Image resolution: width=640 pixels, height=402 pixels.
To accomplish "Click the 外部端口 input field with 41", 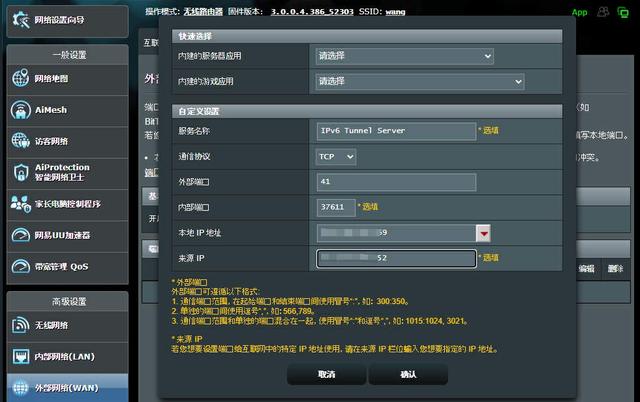I will (396, 182).
